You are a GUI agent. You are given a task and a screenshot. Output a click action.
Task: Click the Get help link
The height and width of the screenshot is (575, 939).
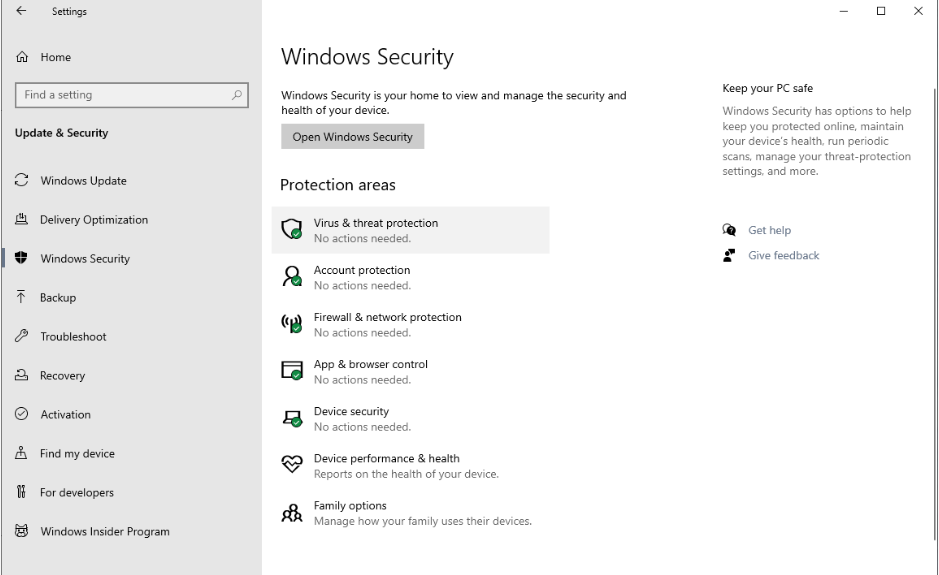pyautogui.click(x=769, y=231)
